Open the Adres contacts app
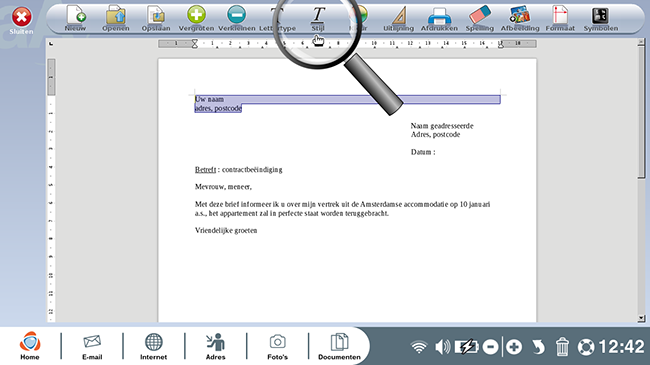Viewport: 650px width, 365px height. click(216, 346)
